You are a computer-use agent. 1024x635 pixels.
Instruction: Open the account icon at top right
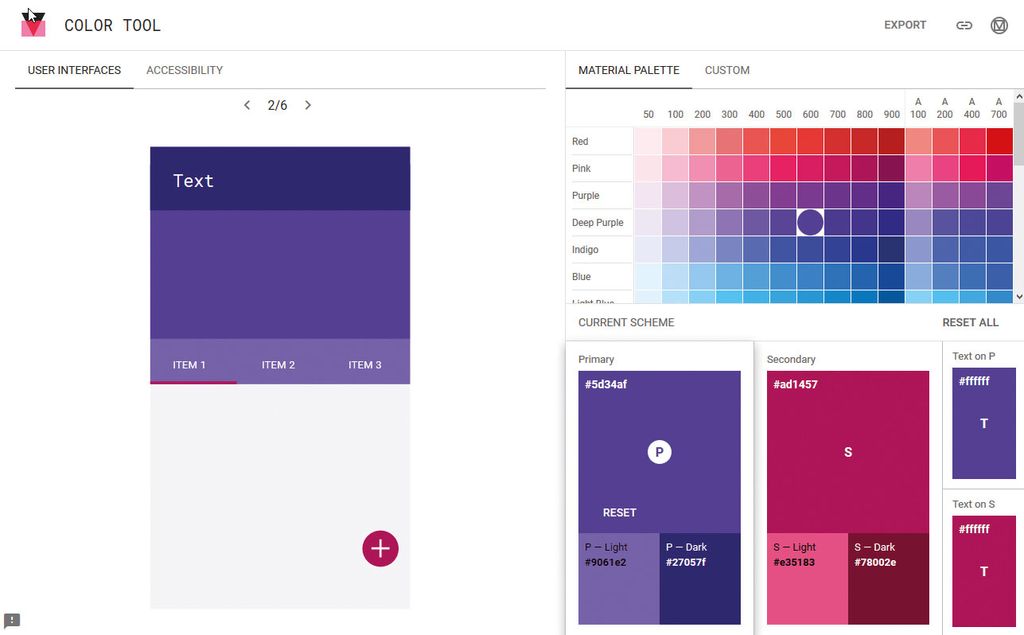pos(999,25)
